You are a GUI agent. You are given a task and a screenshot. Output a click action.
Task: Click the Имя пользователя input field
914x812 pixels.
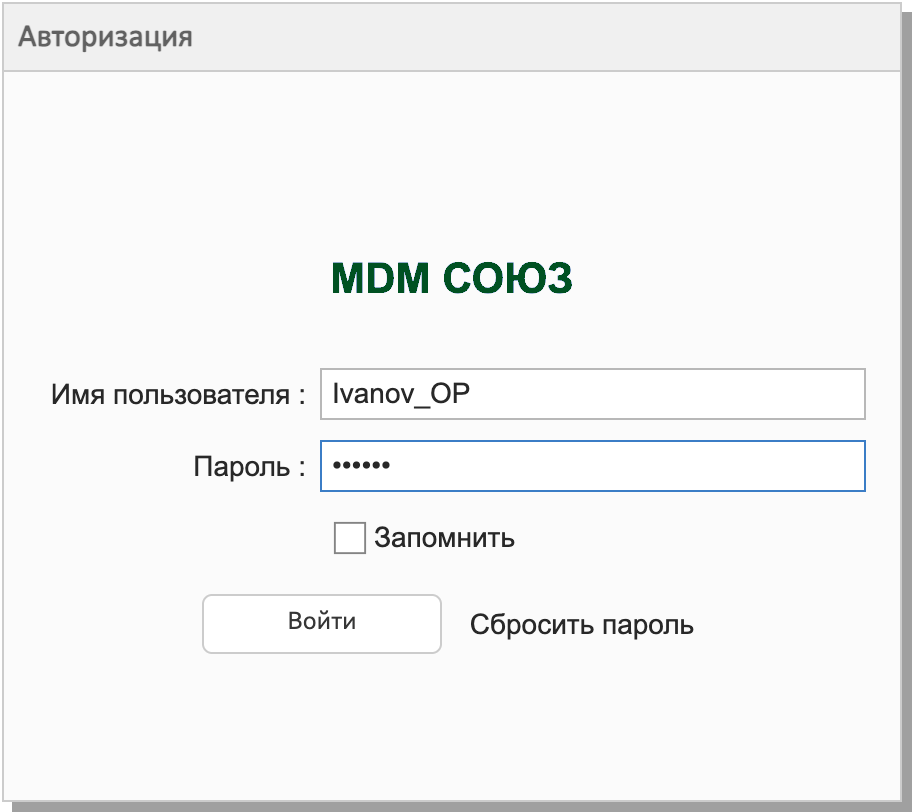coord(591,395)
